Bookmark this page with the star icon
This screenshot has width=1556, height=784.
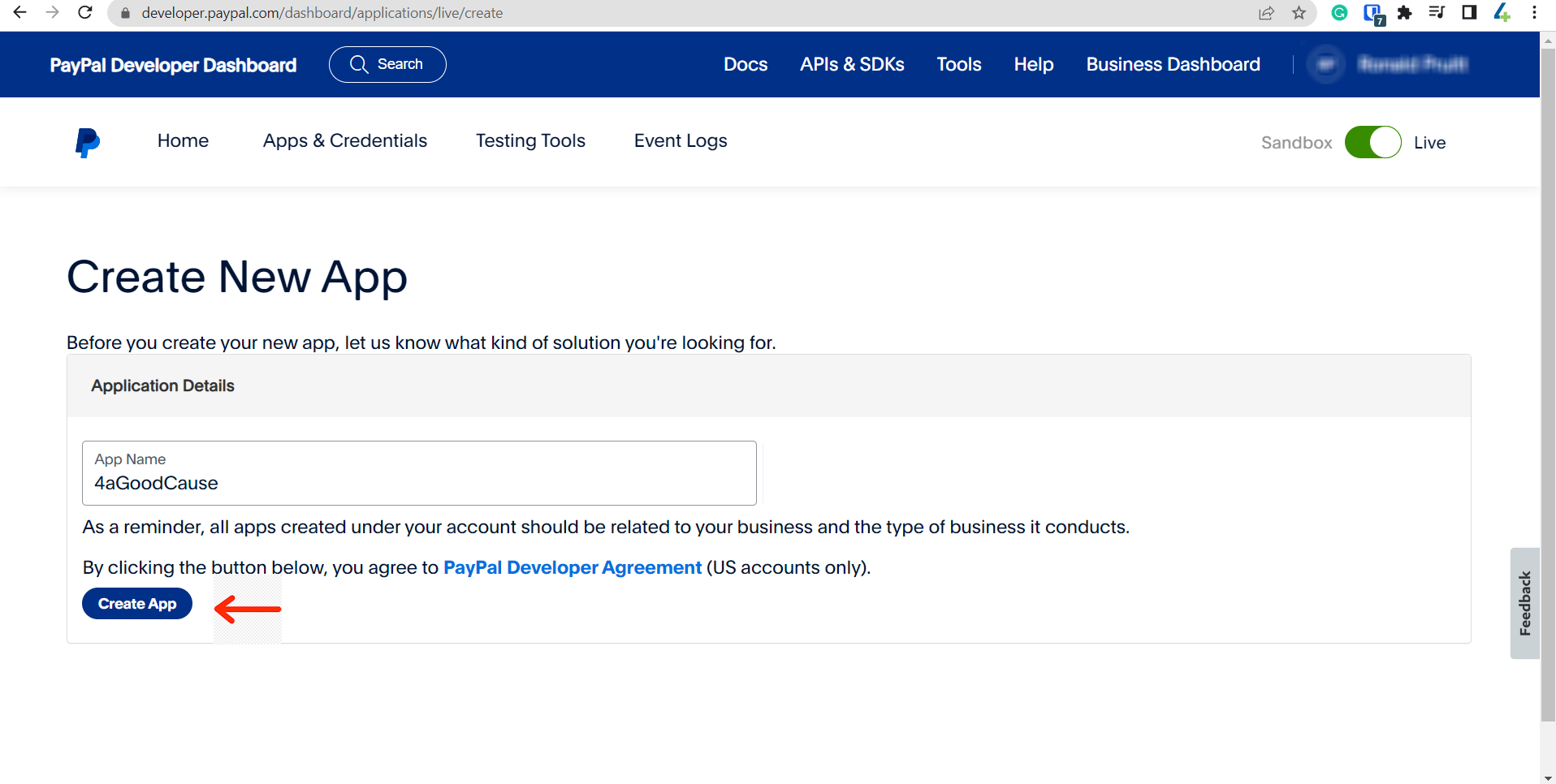(1299, 13)
